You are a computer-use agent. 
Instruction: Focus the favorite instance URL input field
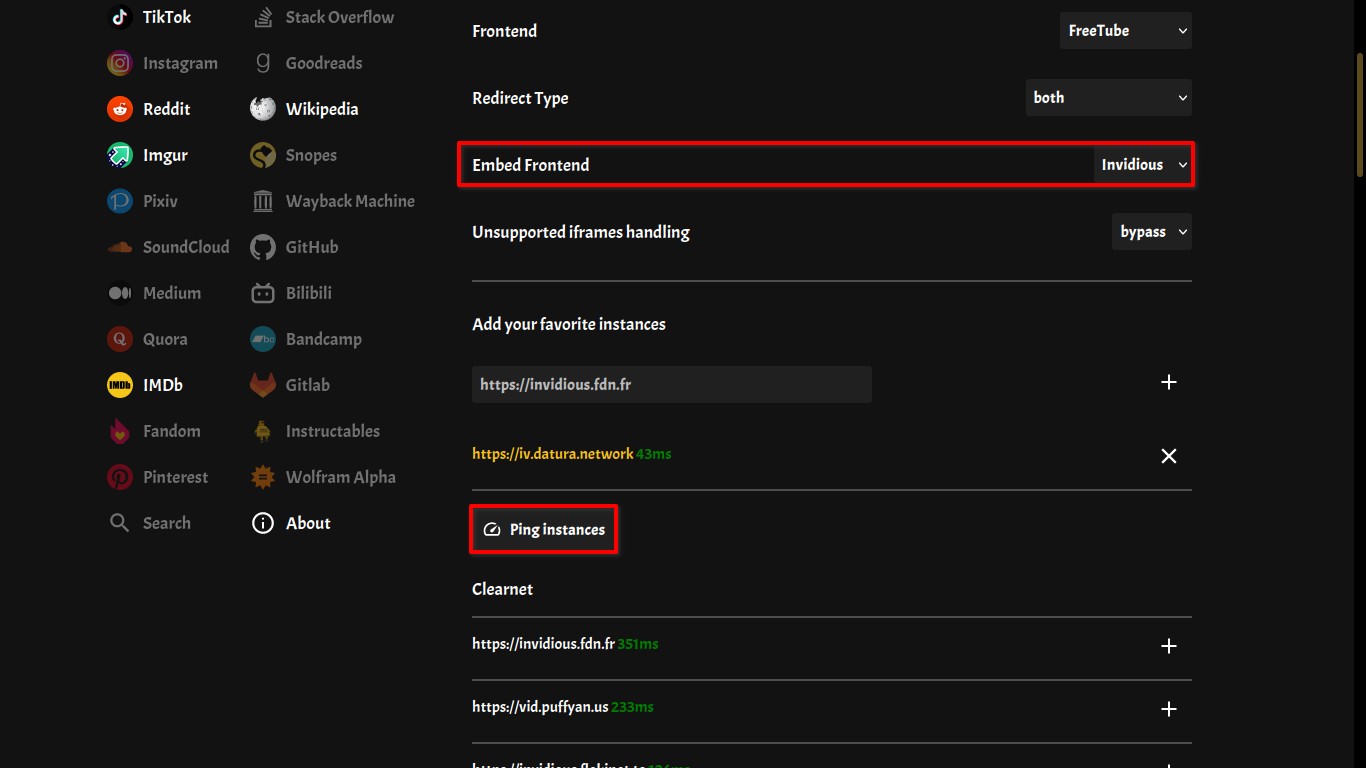point(672,384)
